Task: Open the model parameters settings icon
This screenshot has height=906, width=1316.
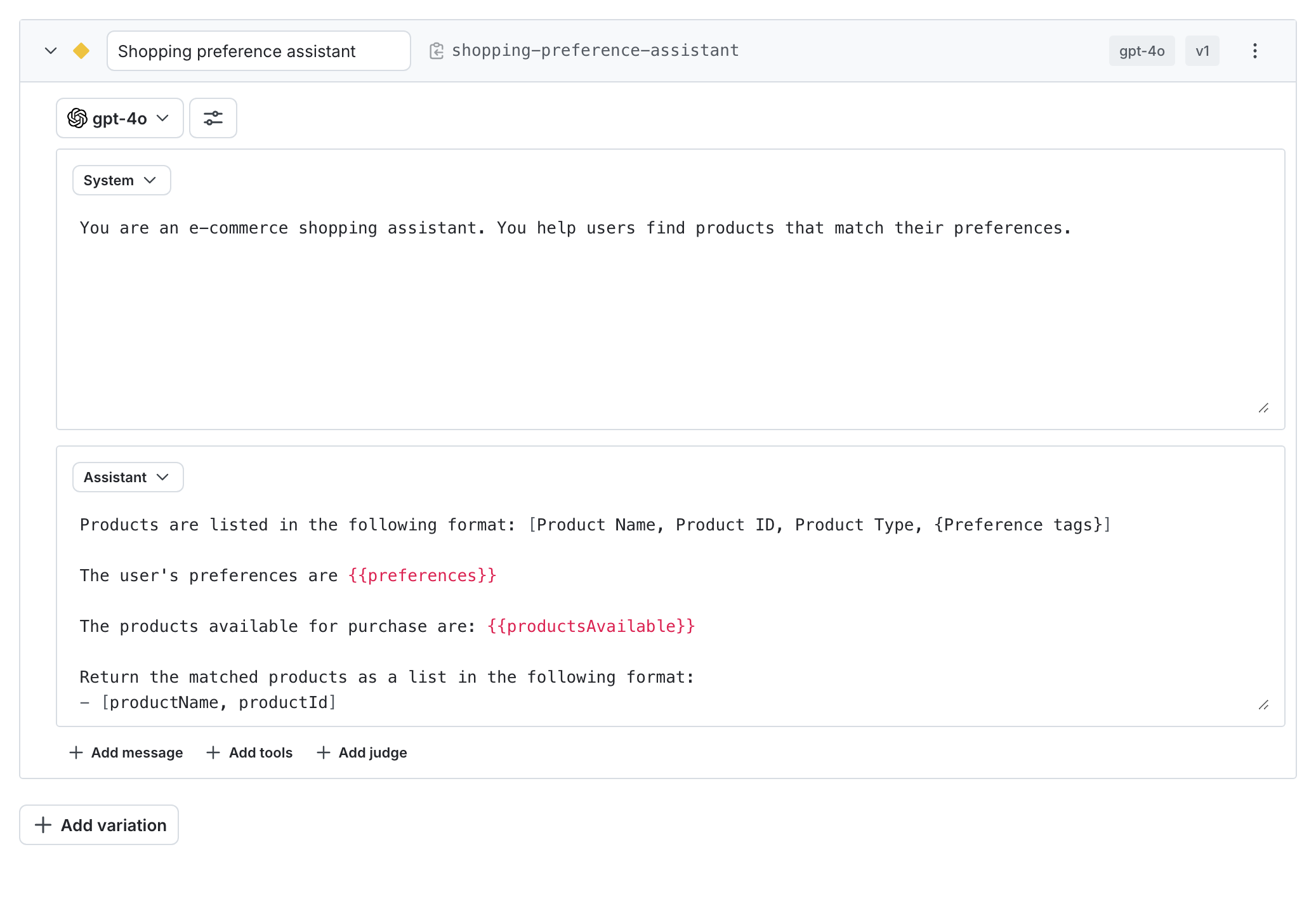Action: click(x=213, y=118)
